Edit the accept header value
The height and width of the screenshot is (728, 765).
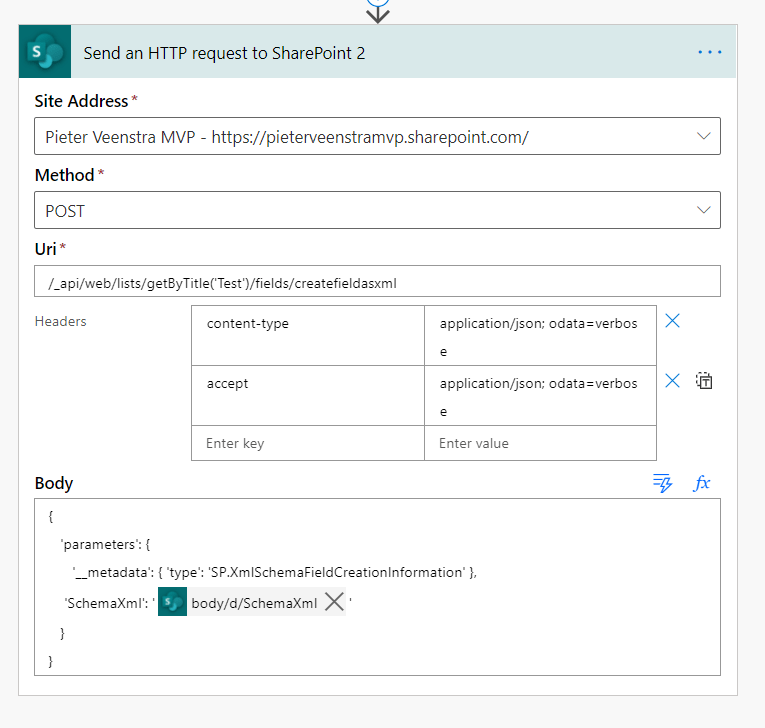(x=540, y=395)
